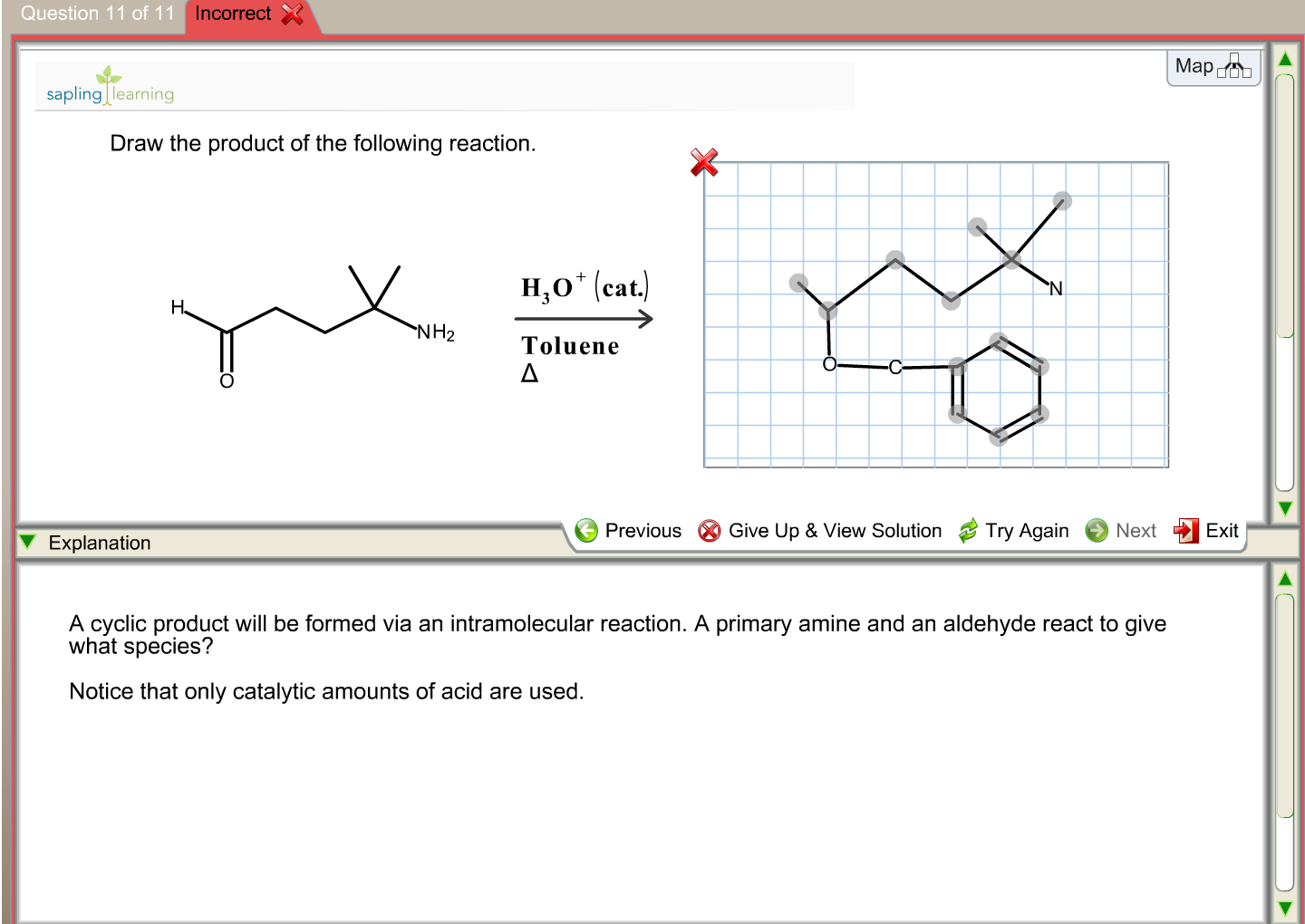
Task: Click the red X on the Incorrect tab
Action: [292, 14]
